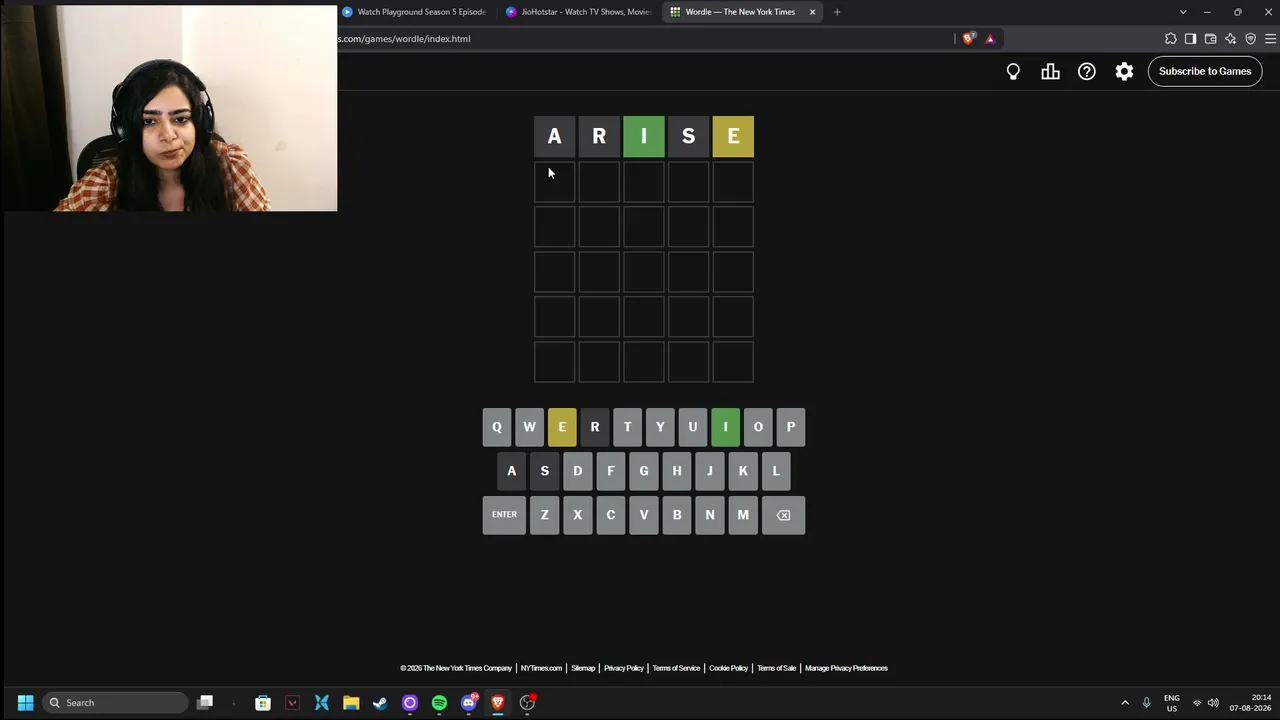This screenshot has height=720, width=1280.
Task: Tap the darkened S key on keyboard
Action: 544,471
